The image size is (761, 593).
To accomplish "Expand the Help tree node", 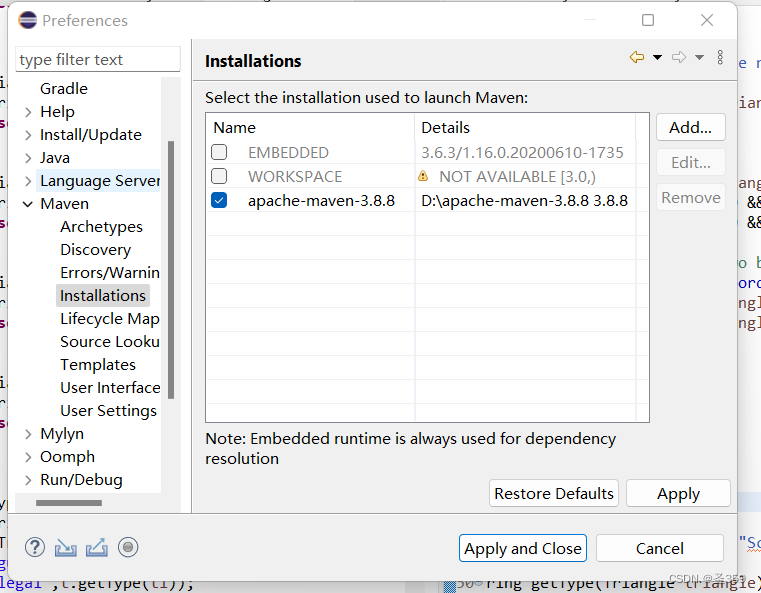I will pos(28,112).
